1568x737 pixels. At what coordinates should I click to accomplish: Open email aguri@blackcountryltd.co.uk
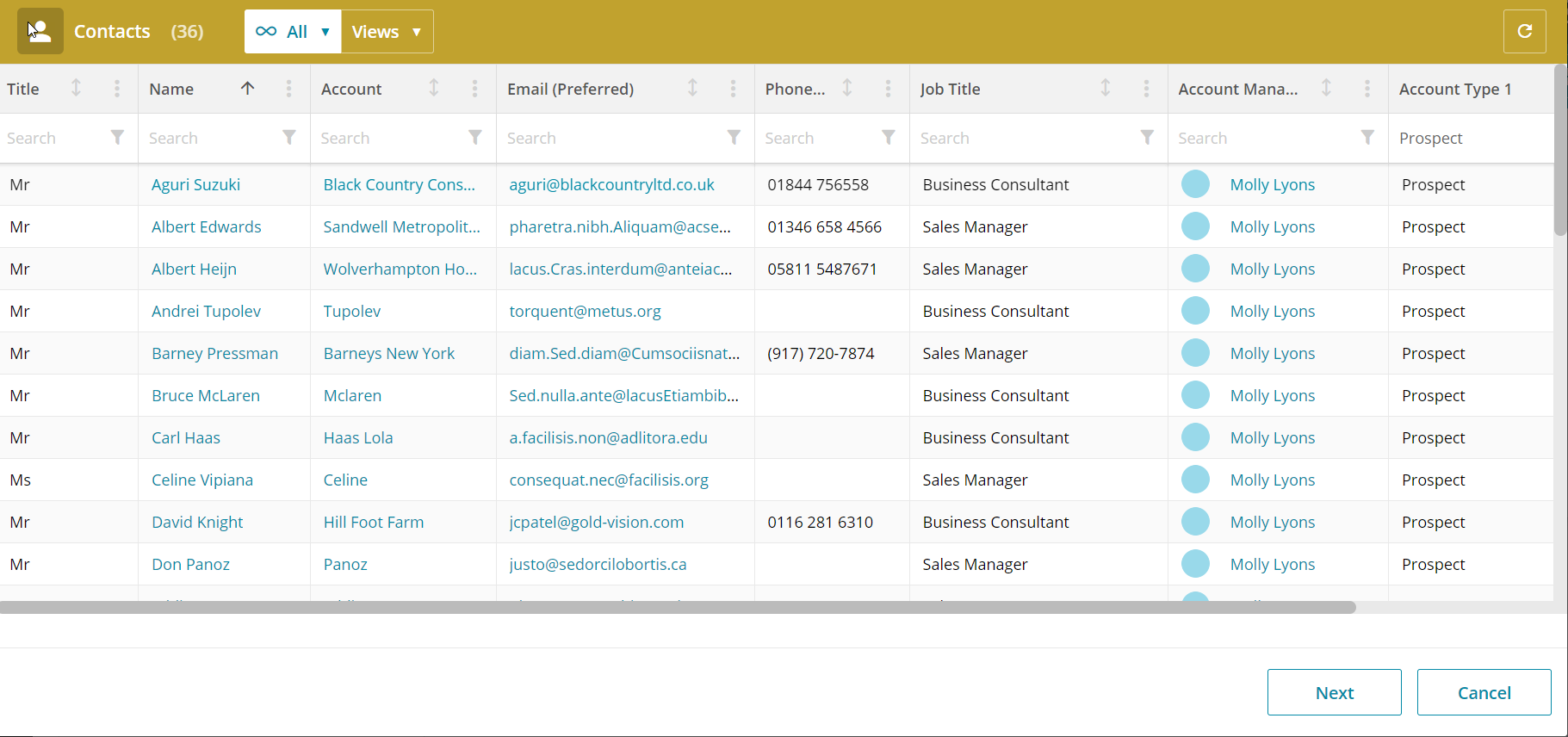(x=611, y=184)
